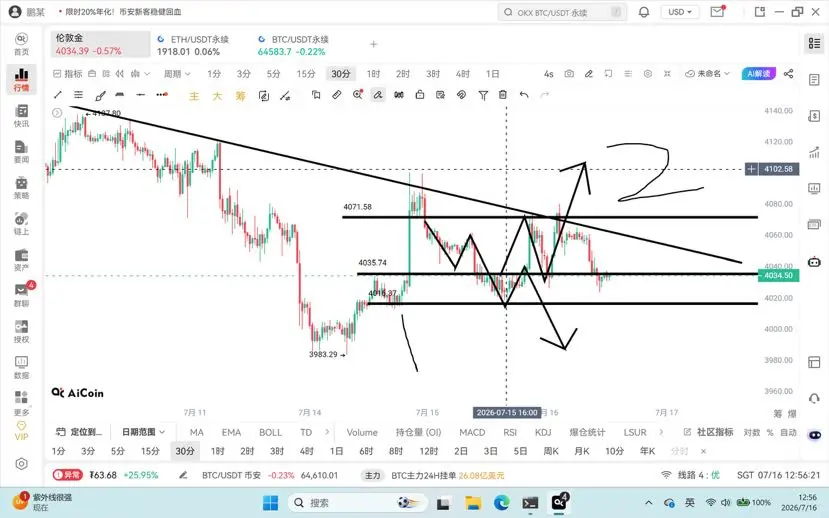Image resolution: width=829 pixels, height=518 pixels.
Task: Open Windows Start menu
Action: (x=270, y=502)
